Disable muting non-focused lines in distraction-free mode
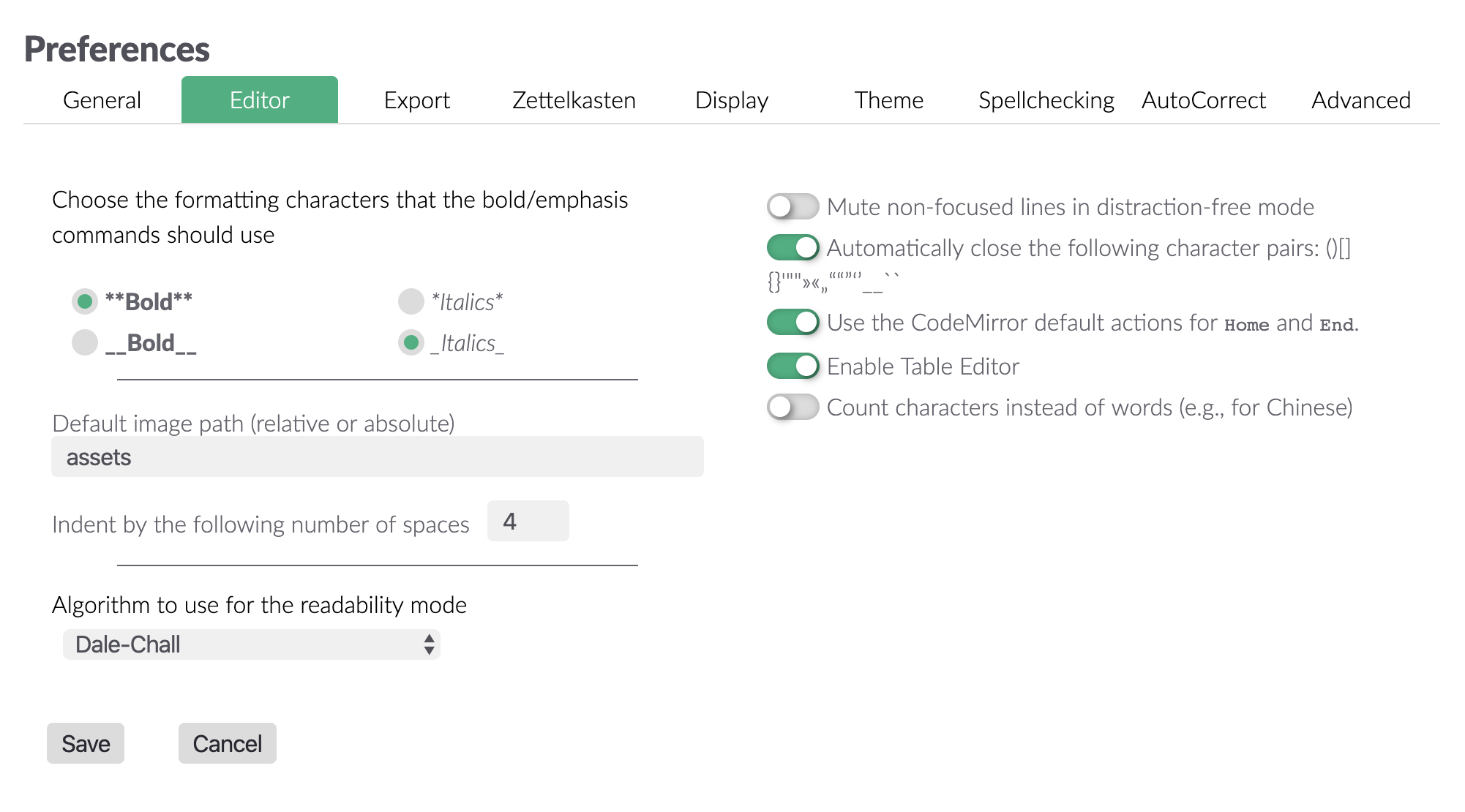The image size is (1465, 812). tap(793, 207)
